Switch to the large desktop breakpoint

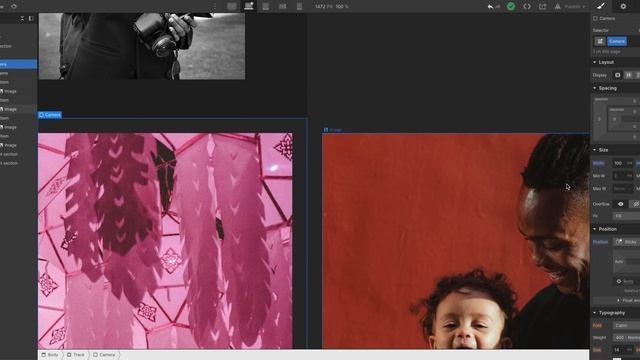(232, 6)
